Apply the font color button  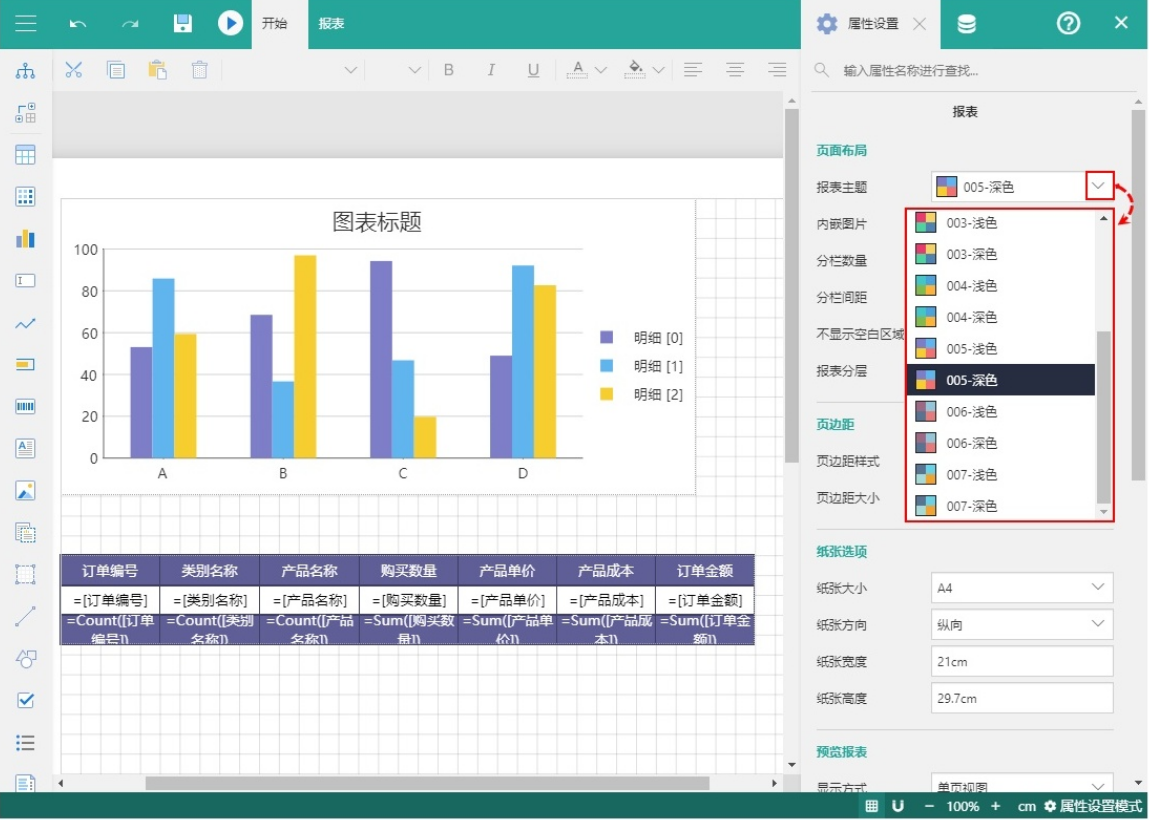577,70
